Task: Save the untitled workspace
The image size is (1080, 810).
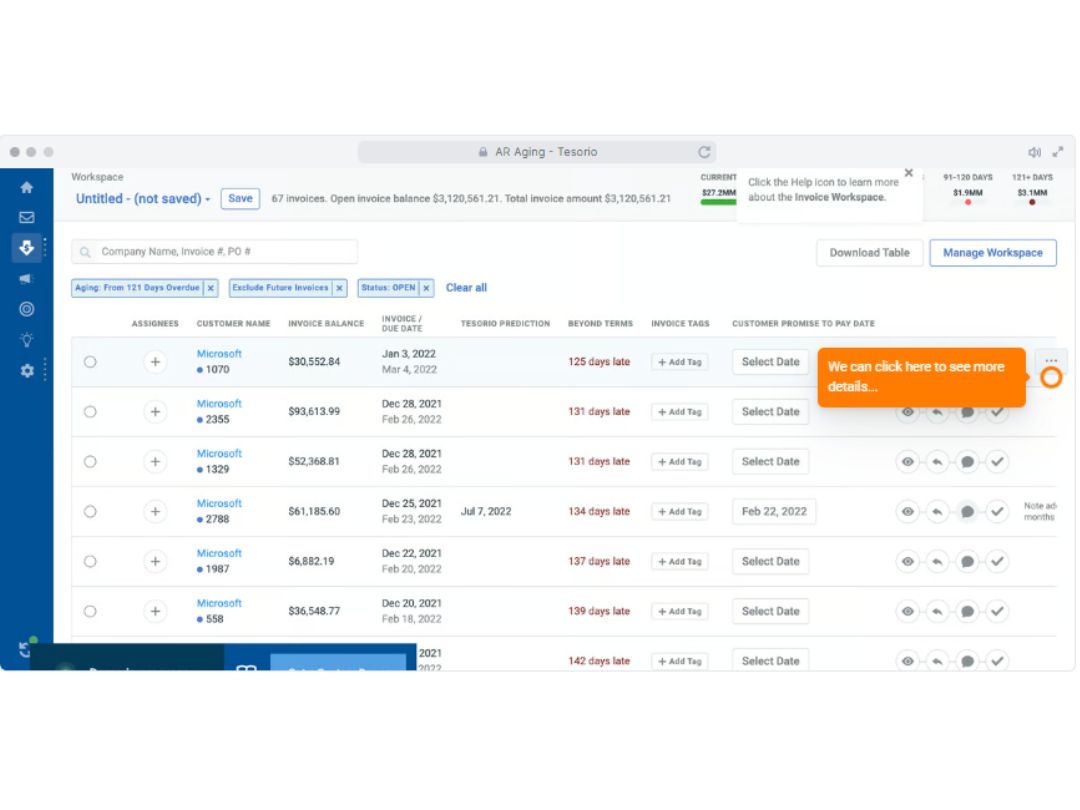Action: coord(240,198)
